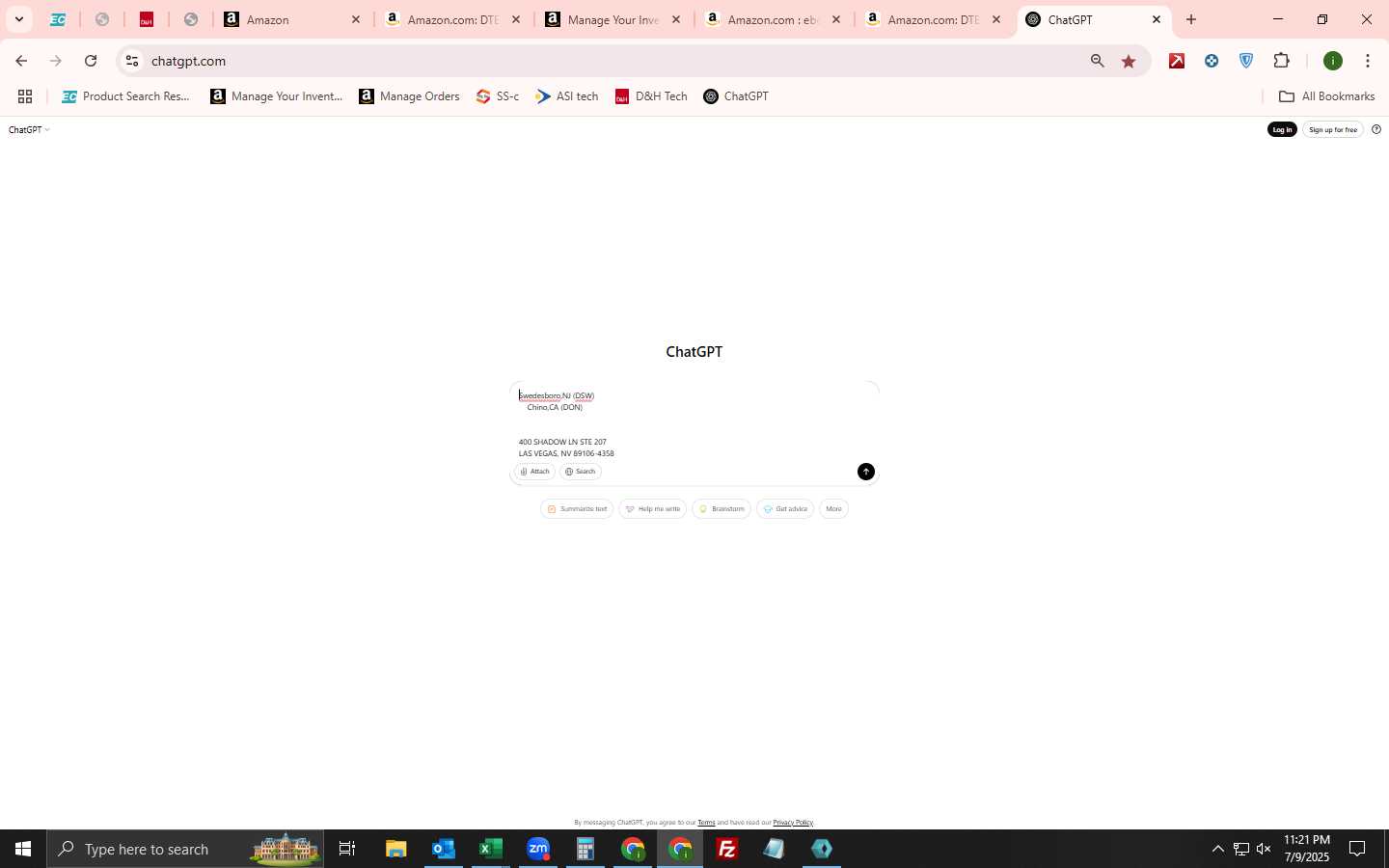Enable the Search globe option
The height and width of the screenshot is (868, 1389).
581,472
